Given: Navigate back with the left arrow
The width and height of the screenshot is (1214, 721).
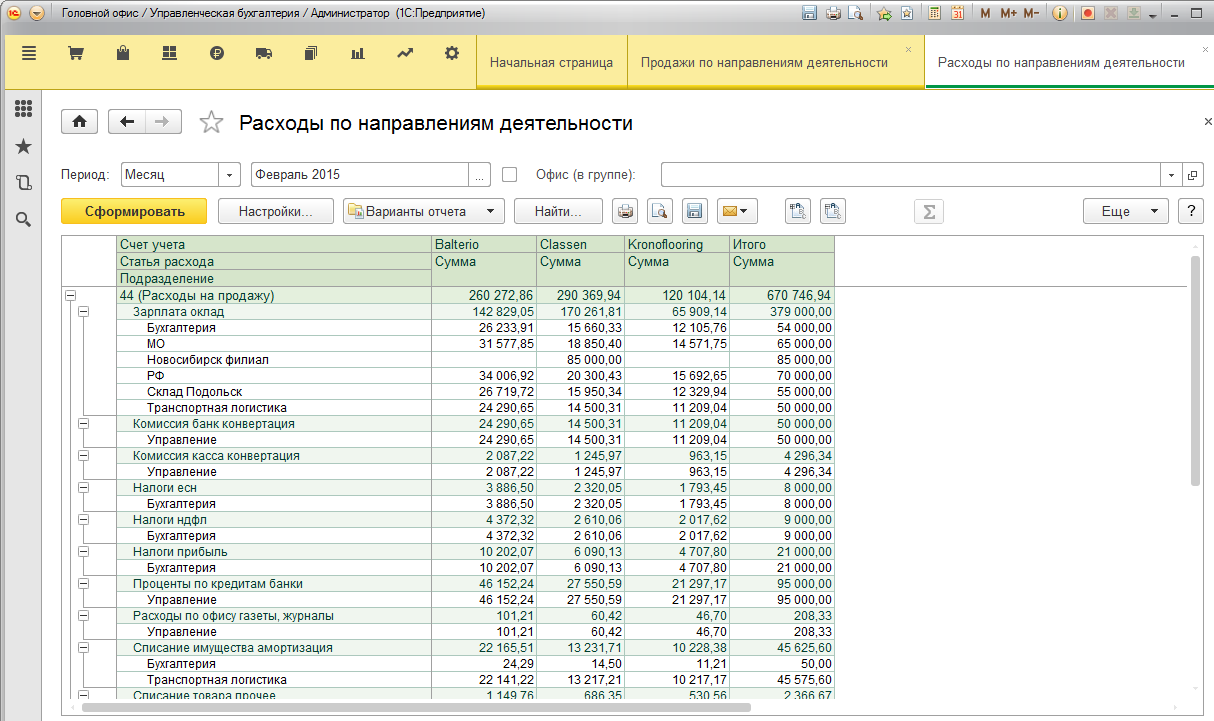Looking at the screenshot, I should (x=126, y=122).
